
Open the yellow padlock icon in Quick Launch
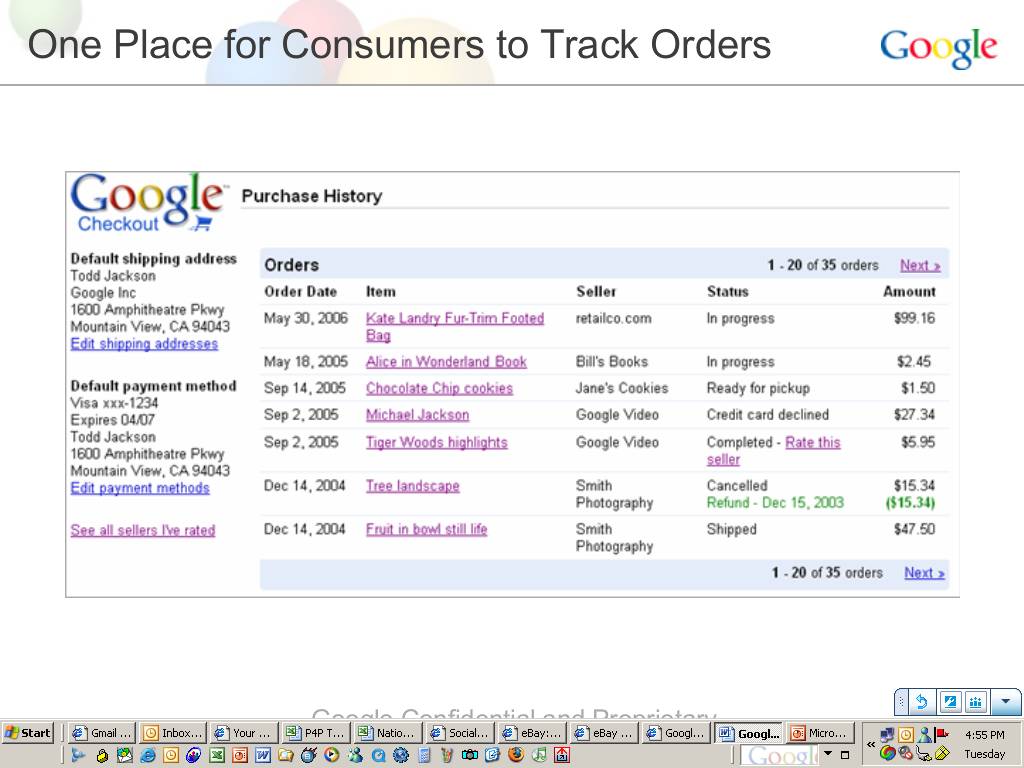click(103, 756)
